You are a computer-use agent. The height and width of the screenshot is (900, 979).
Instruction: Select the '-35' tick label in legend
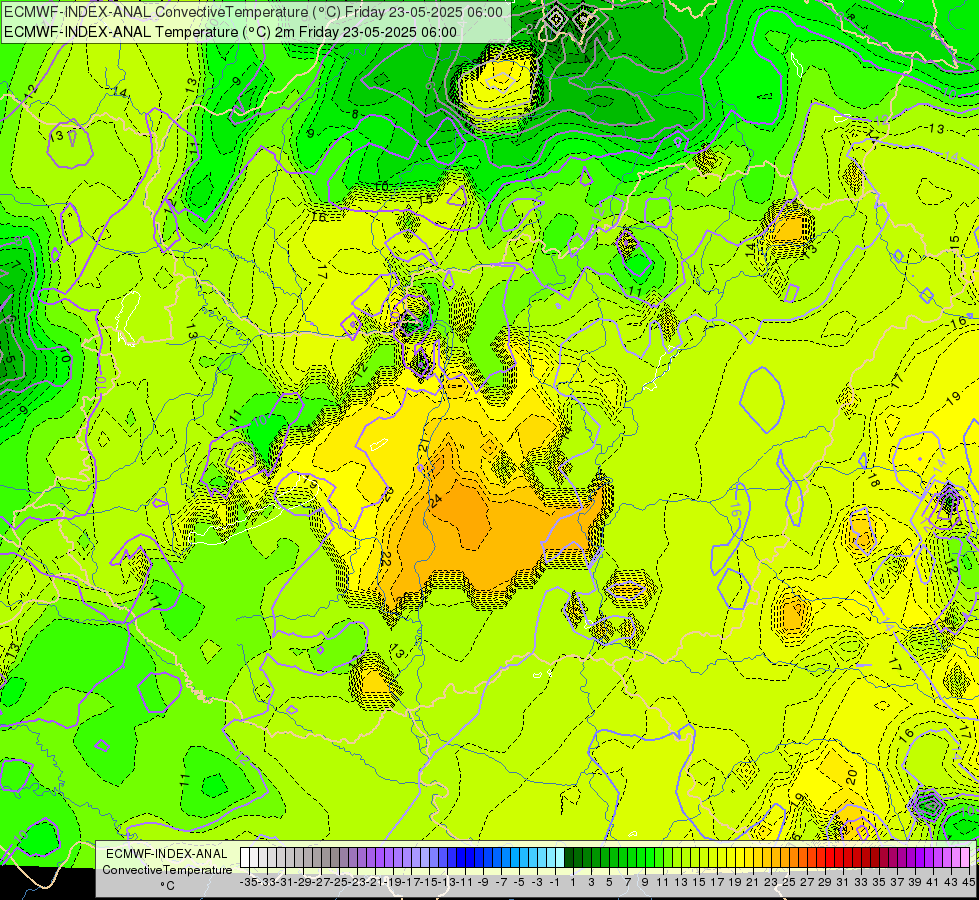click(x=248, y=883)
